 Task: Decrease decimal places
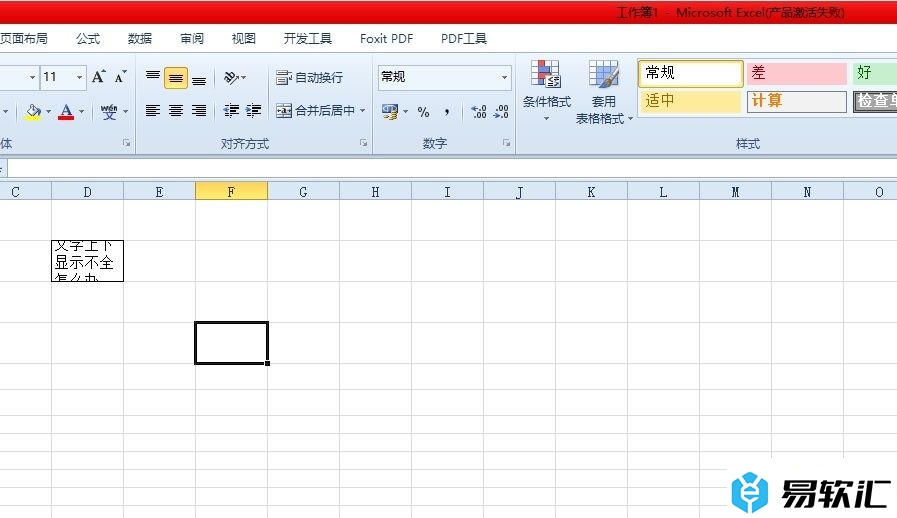coord(501,112)
